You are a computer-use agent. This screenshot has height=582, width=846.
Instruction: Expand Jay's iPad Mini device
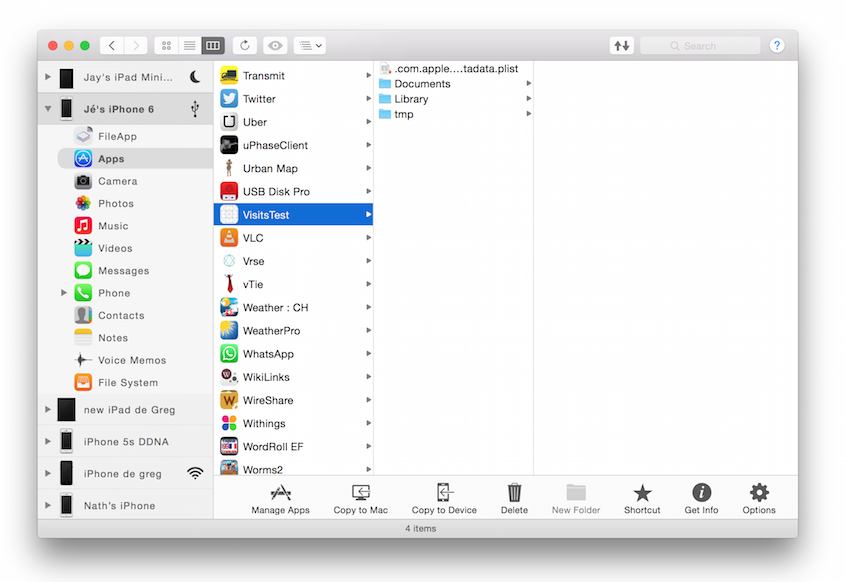(48, 77)
